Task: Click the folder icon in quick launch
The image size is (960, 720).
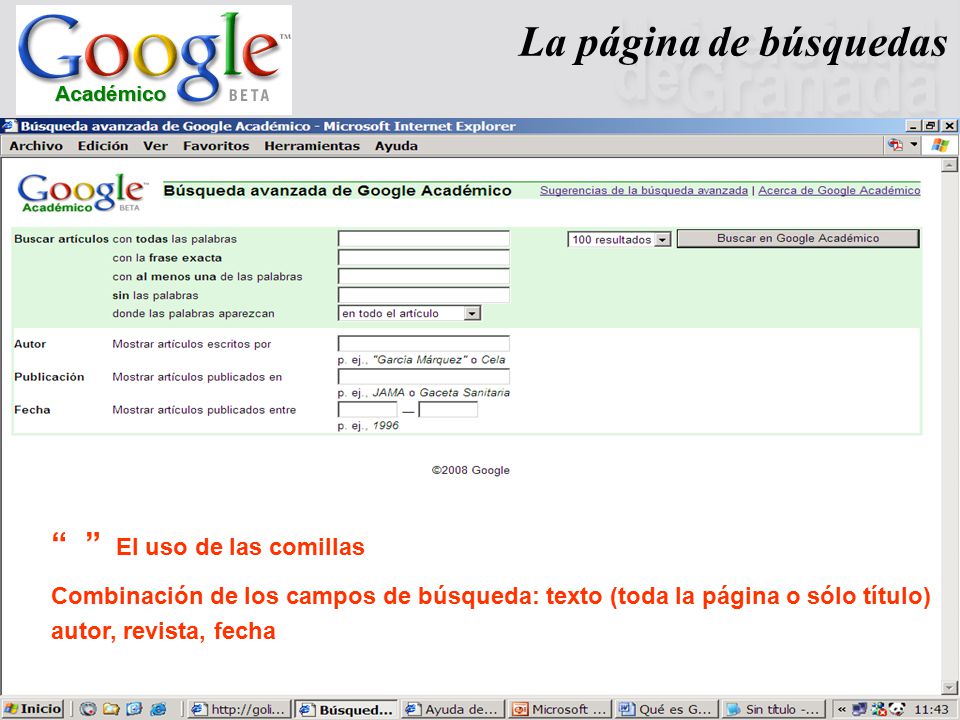Action: (111, 709)
